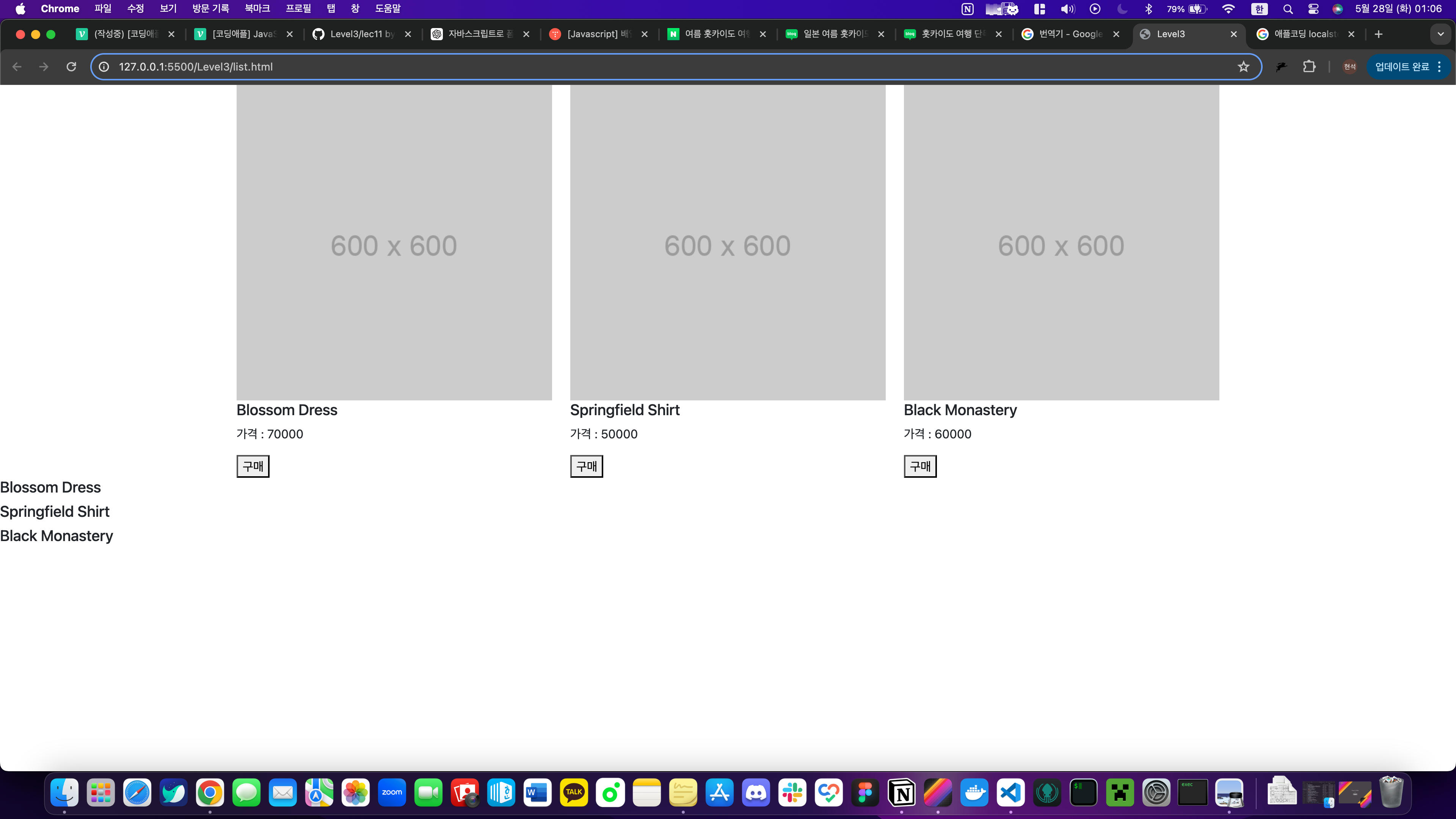Open a new tab with the plus button
Screen dimensions: 1456x819
tap(1379, 34)
